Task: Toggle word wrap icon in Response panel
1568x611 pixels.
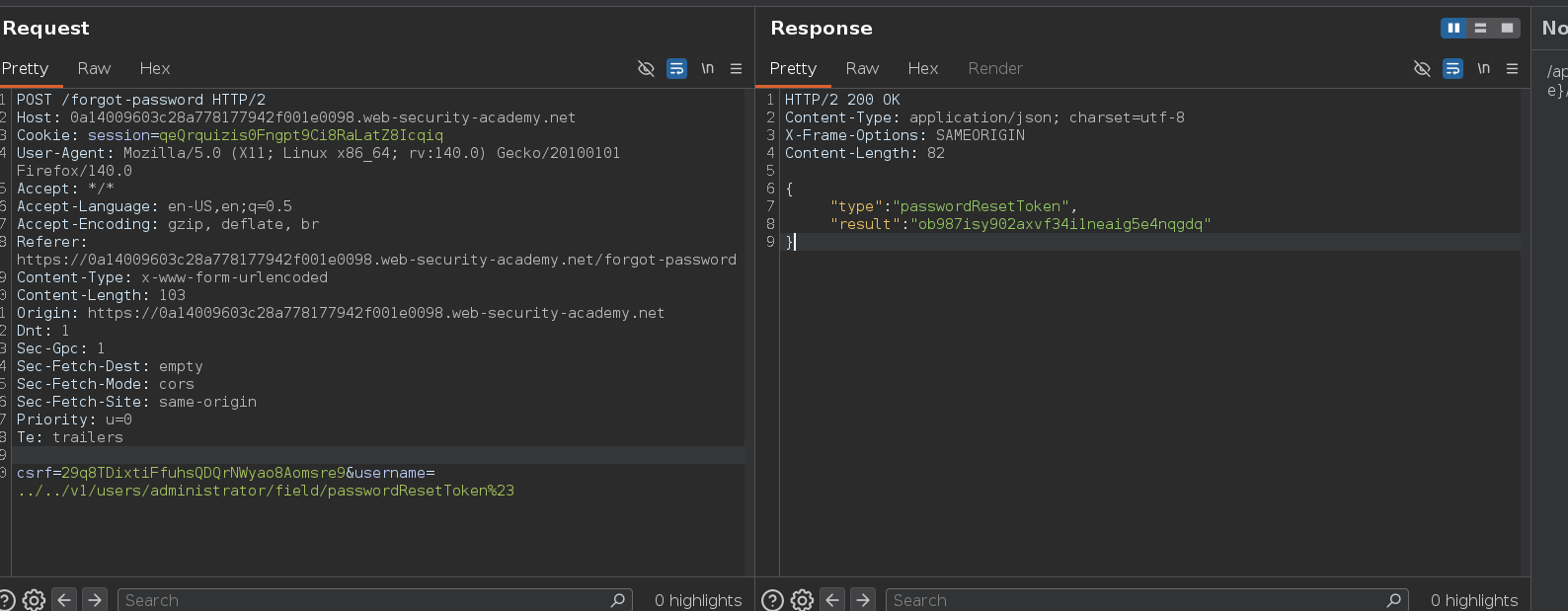Action: (1452, 68)
